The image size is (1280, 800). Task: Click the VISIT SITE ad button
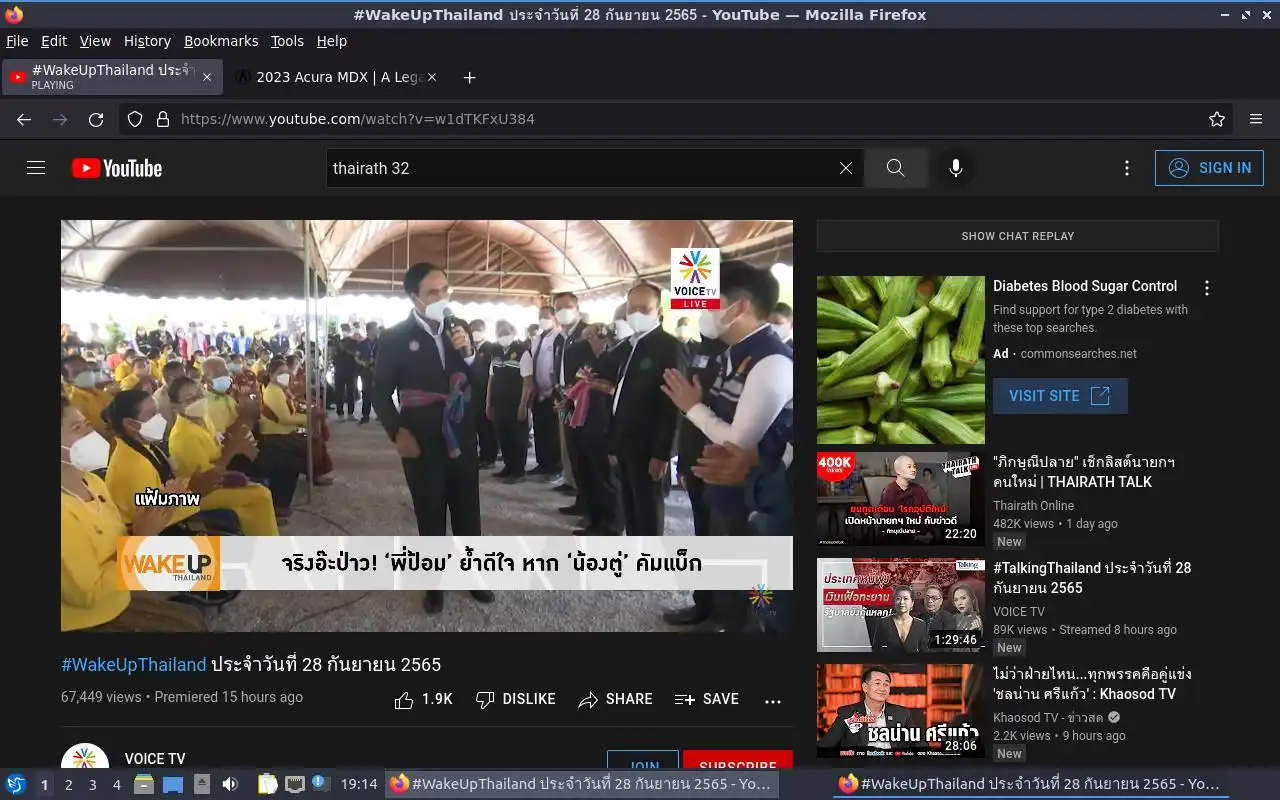[x=1060, y=396]
